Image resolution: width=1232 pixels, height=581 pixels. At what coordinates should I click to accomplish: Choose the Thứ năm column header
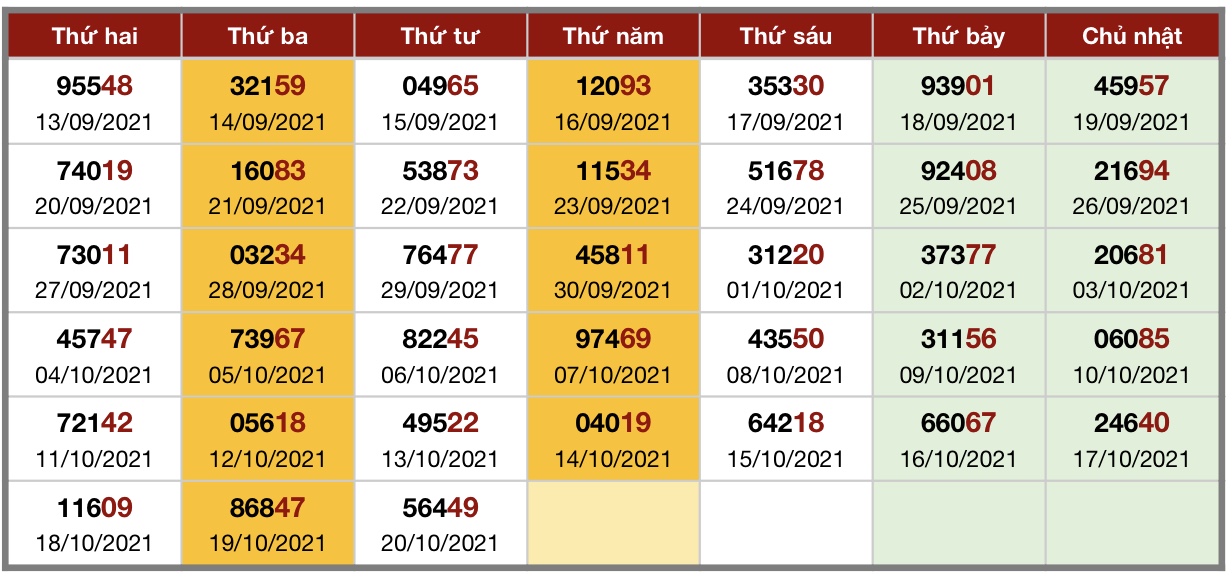click(x=613, y=36)
